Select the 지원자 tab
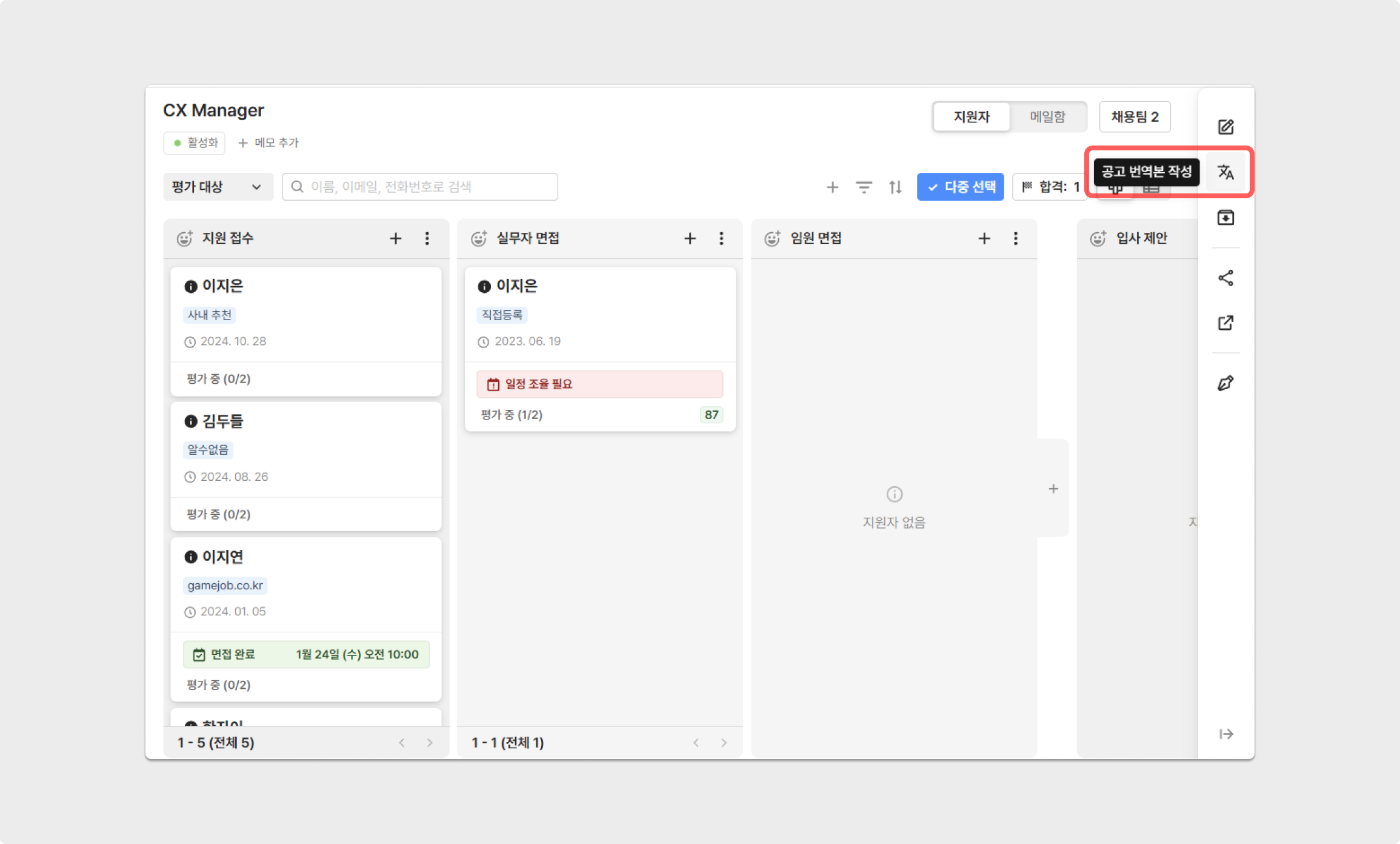Viewport: 1400px width, 844px height. [972, 116]
